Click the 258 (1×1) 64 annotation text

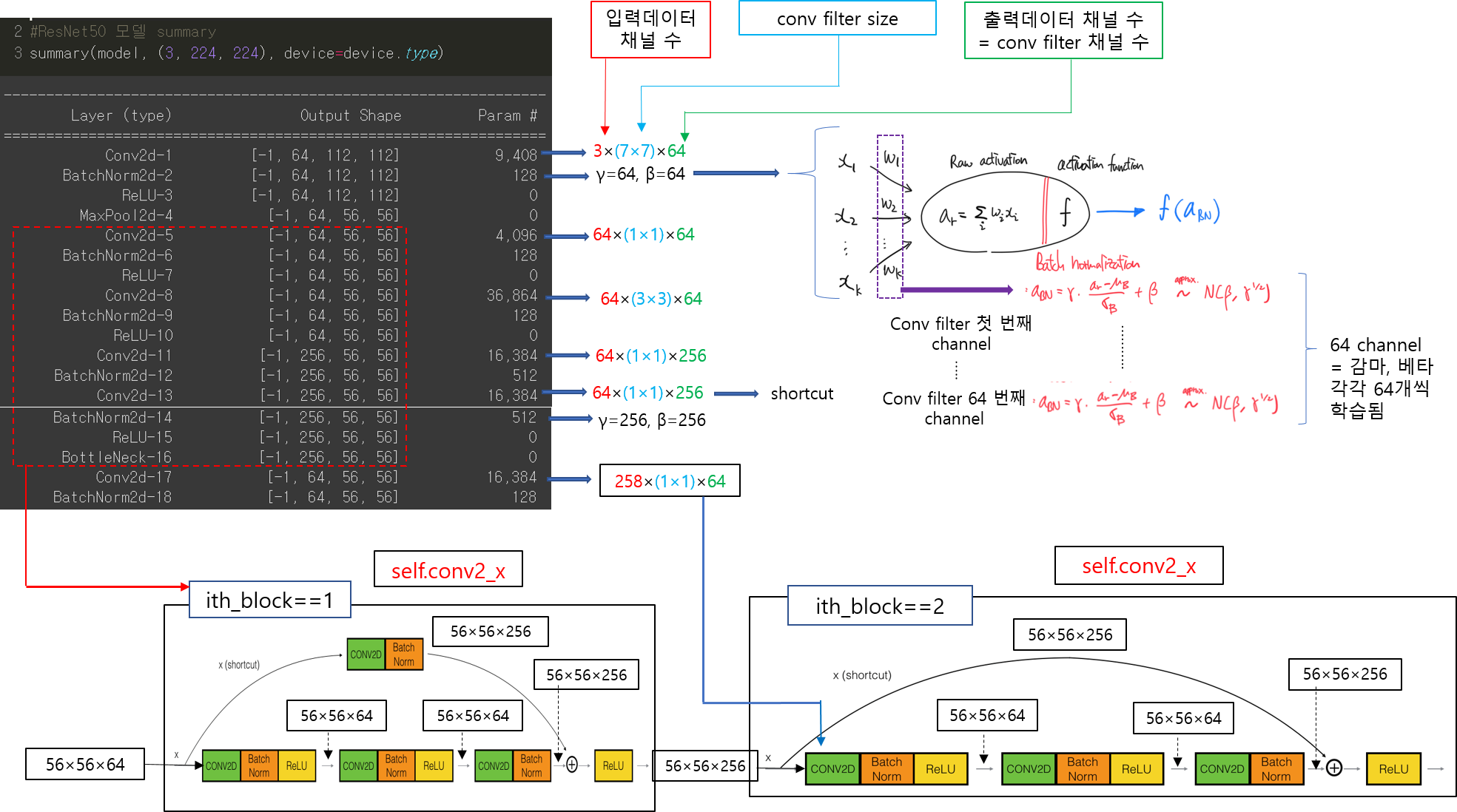coord(670,481)
